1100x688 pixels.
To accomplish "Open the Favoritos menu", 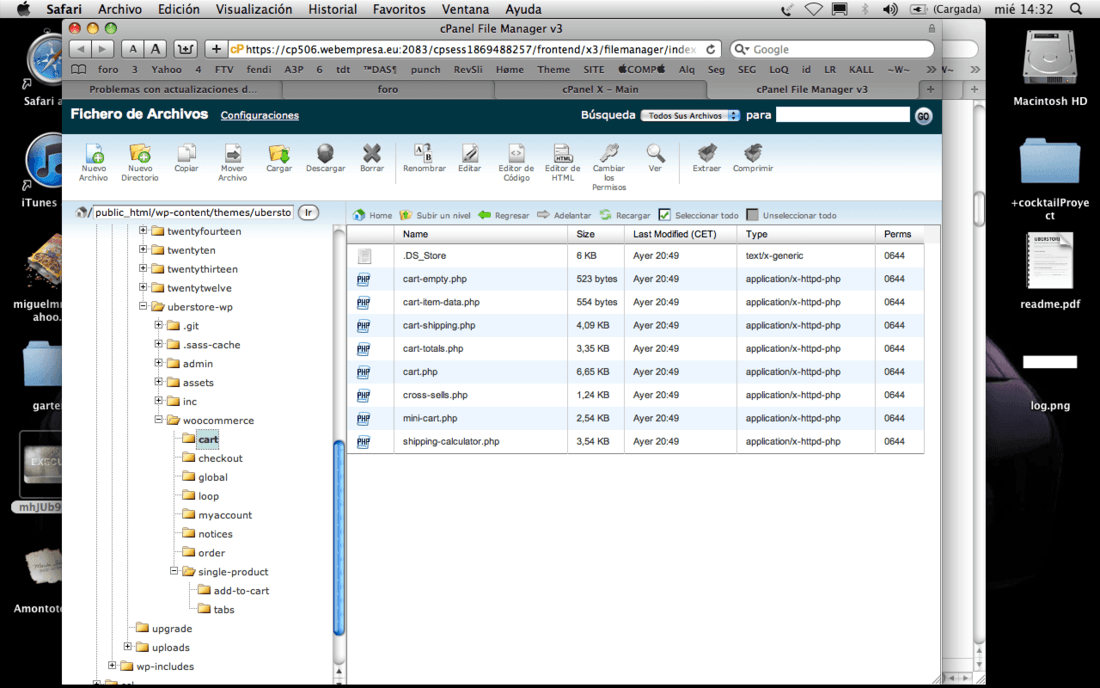I will (x=399, y=9).
